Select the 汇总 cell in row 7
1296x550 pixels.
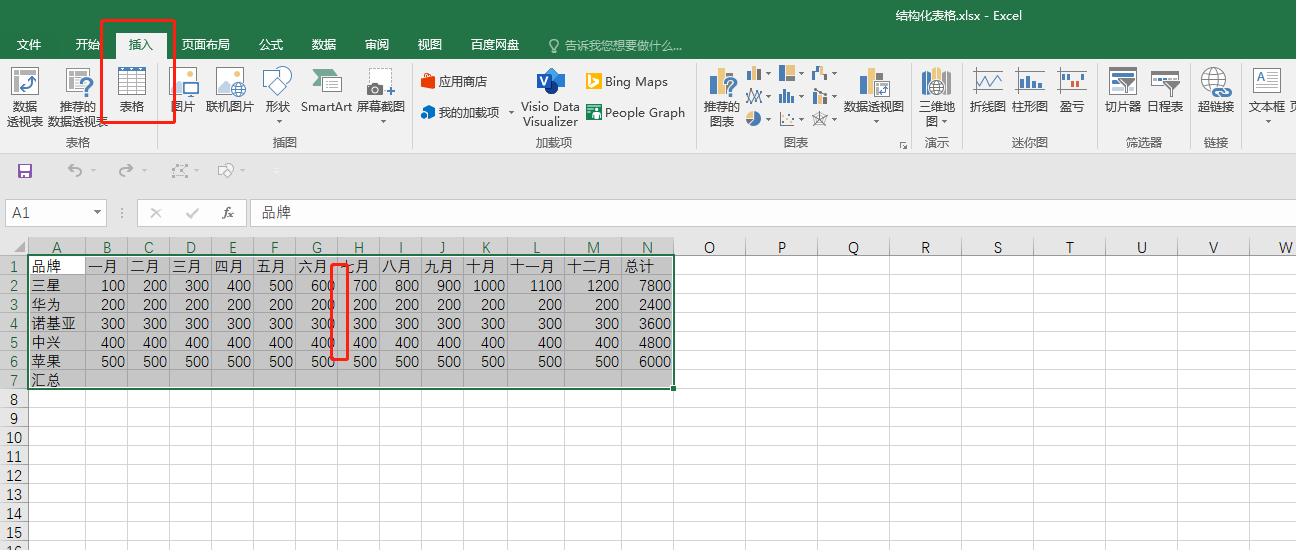click(x=57, y=380)
